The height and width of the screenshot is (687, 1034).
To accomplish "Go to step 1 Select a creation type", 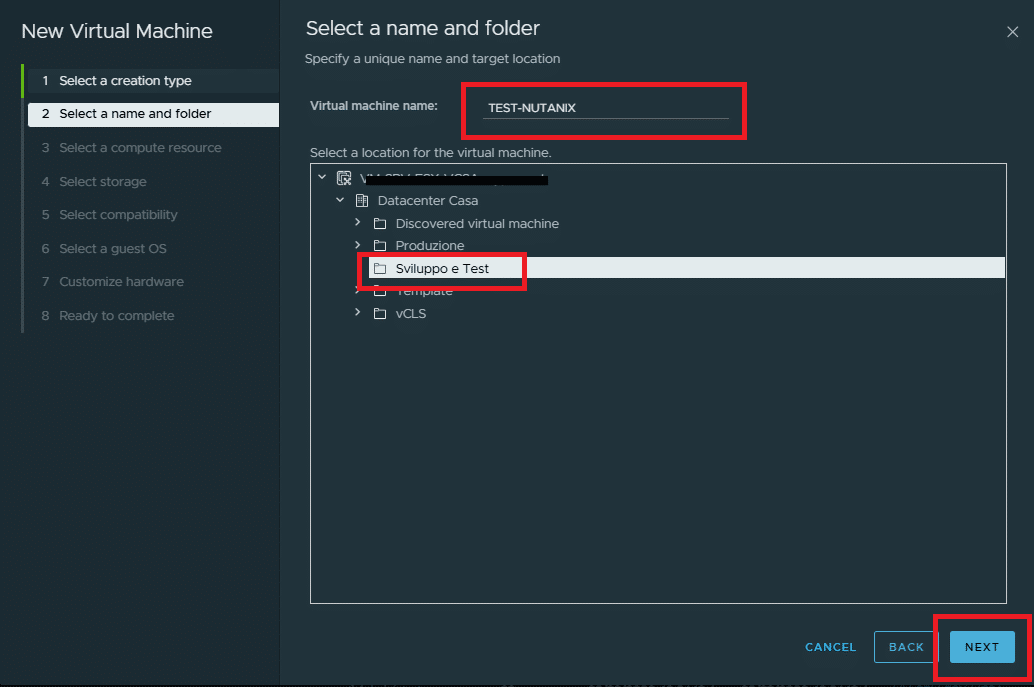I will tap(125, 81).
